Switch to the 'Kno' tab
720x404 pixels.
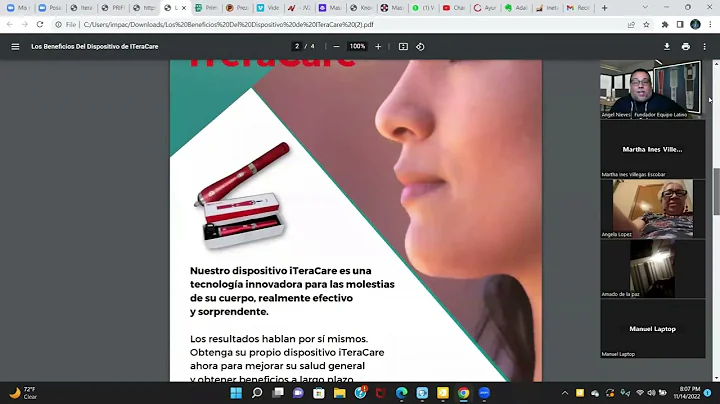tap(361, 8)
